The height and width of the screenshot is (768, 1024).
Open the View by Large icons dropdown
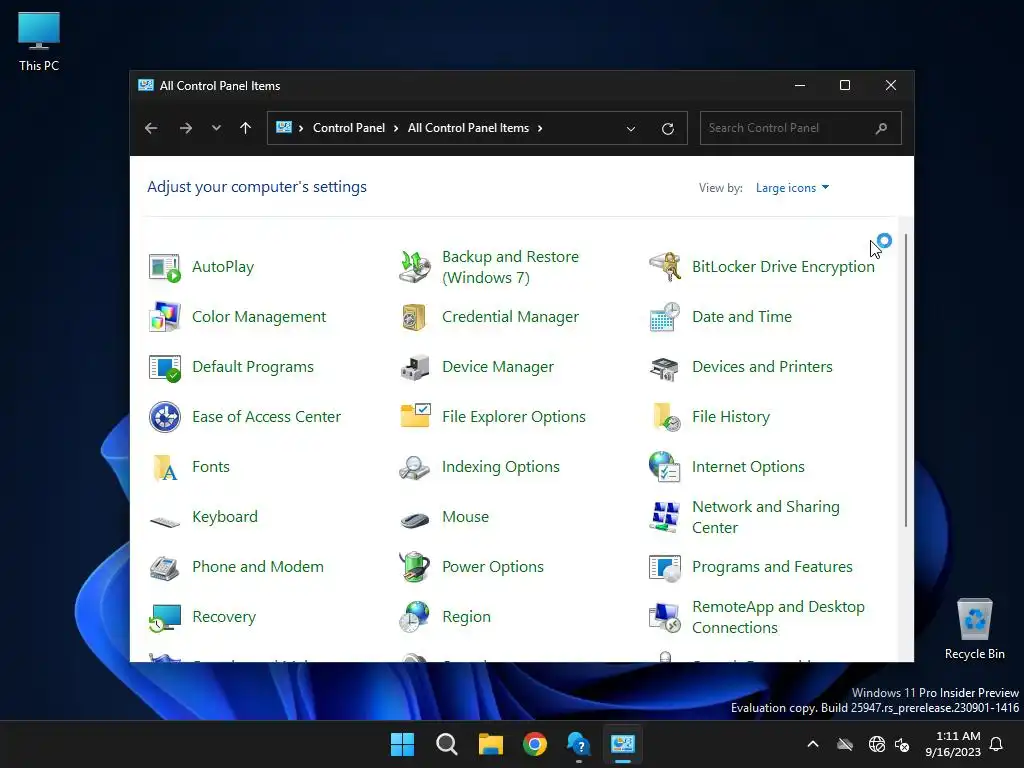pyautogui.click(x=792, y=188)
